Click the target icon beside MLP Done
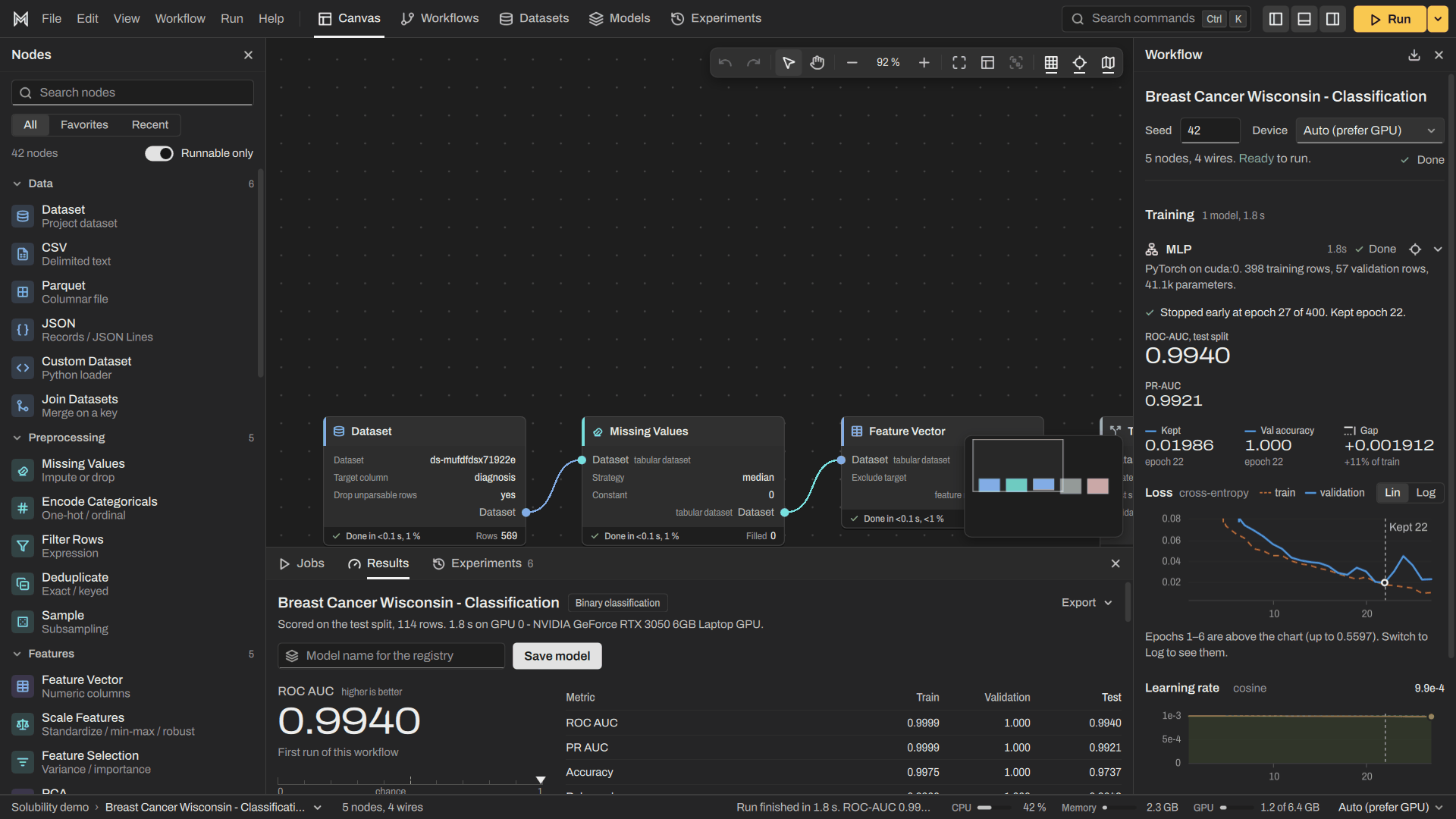Screen dimensions: 1456x819 [1414, 249]
